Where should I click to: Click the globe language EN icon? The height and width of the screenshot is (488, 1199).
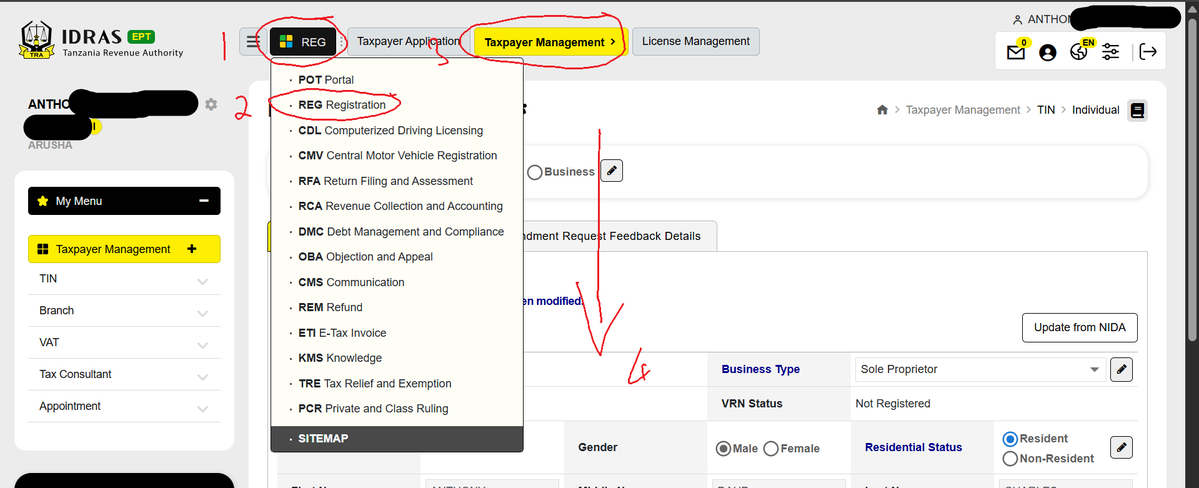[x=1079, y=52]
